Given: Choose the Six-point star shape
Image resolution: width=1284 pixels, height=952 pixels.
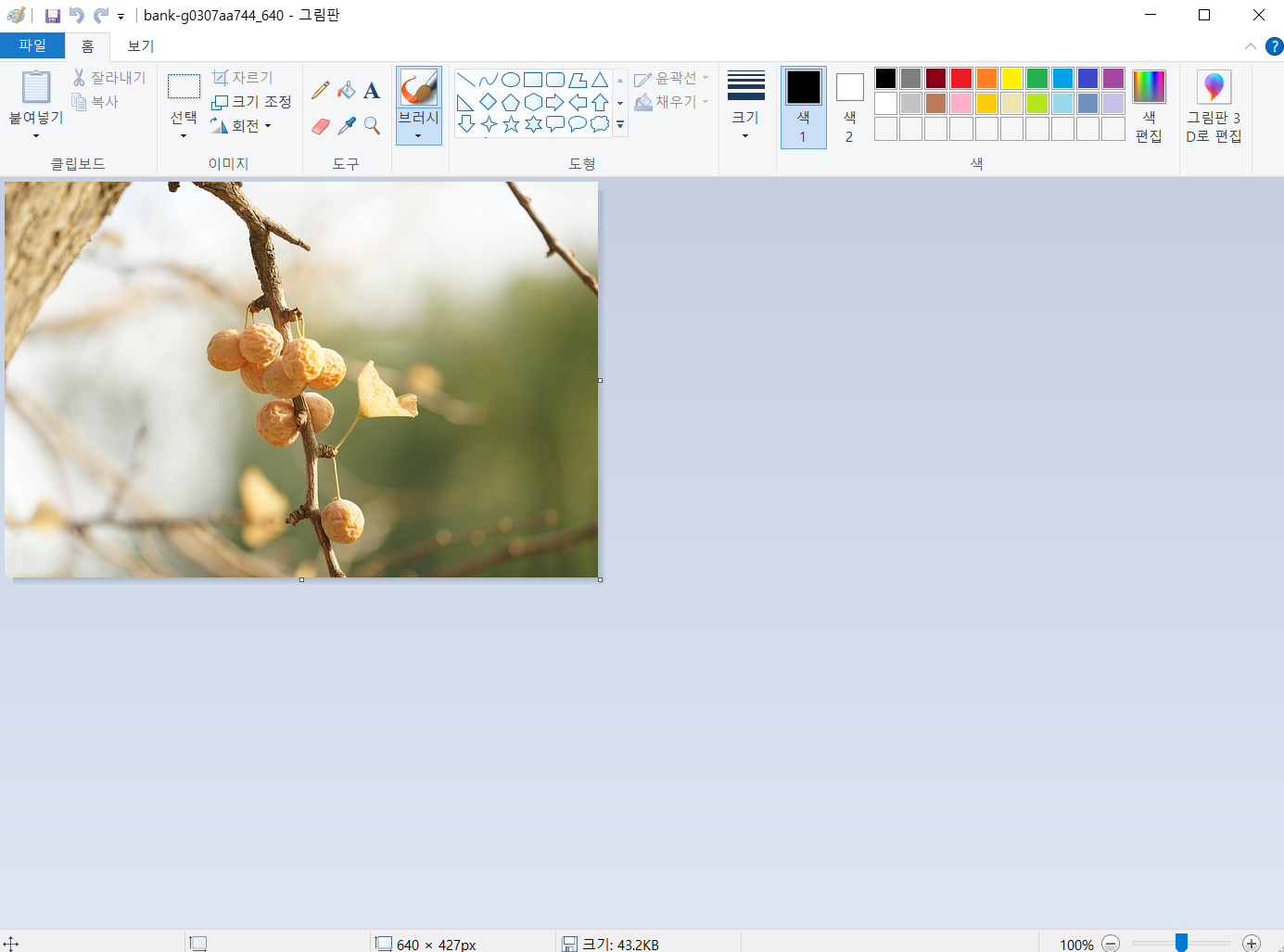Looking at the screenshot, I should point(533,124).
